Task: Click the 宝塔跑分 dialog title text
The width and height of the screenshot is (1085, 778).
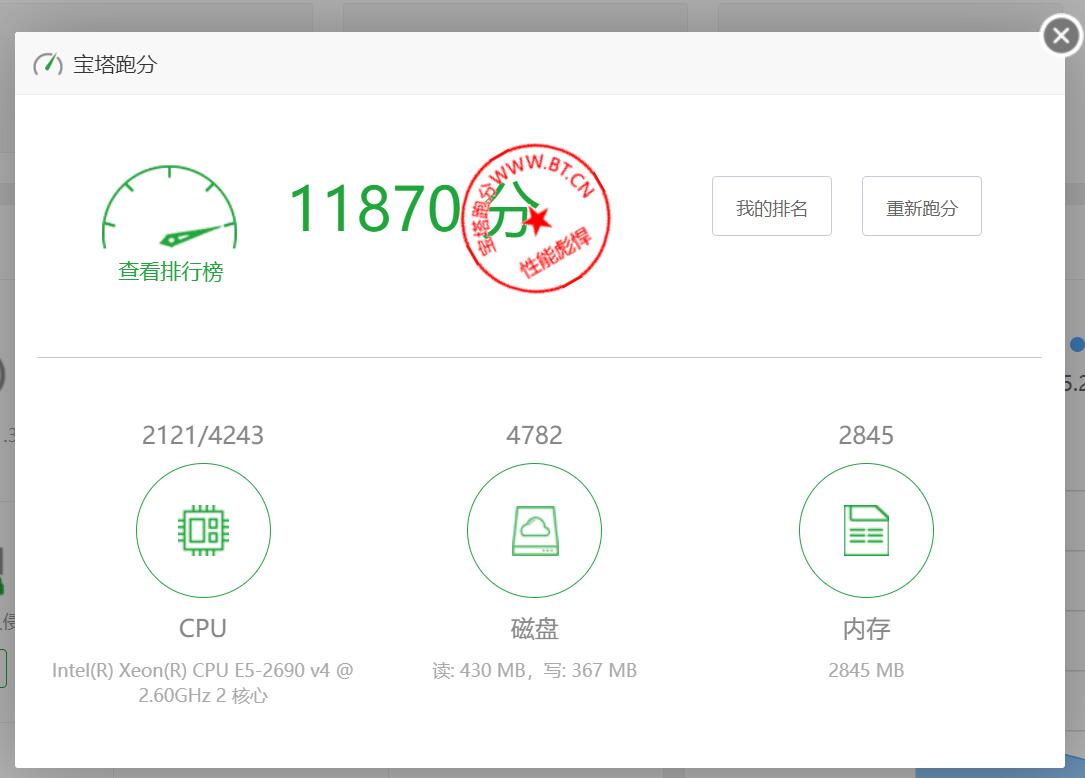Action: [115, 64]
